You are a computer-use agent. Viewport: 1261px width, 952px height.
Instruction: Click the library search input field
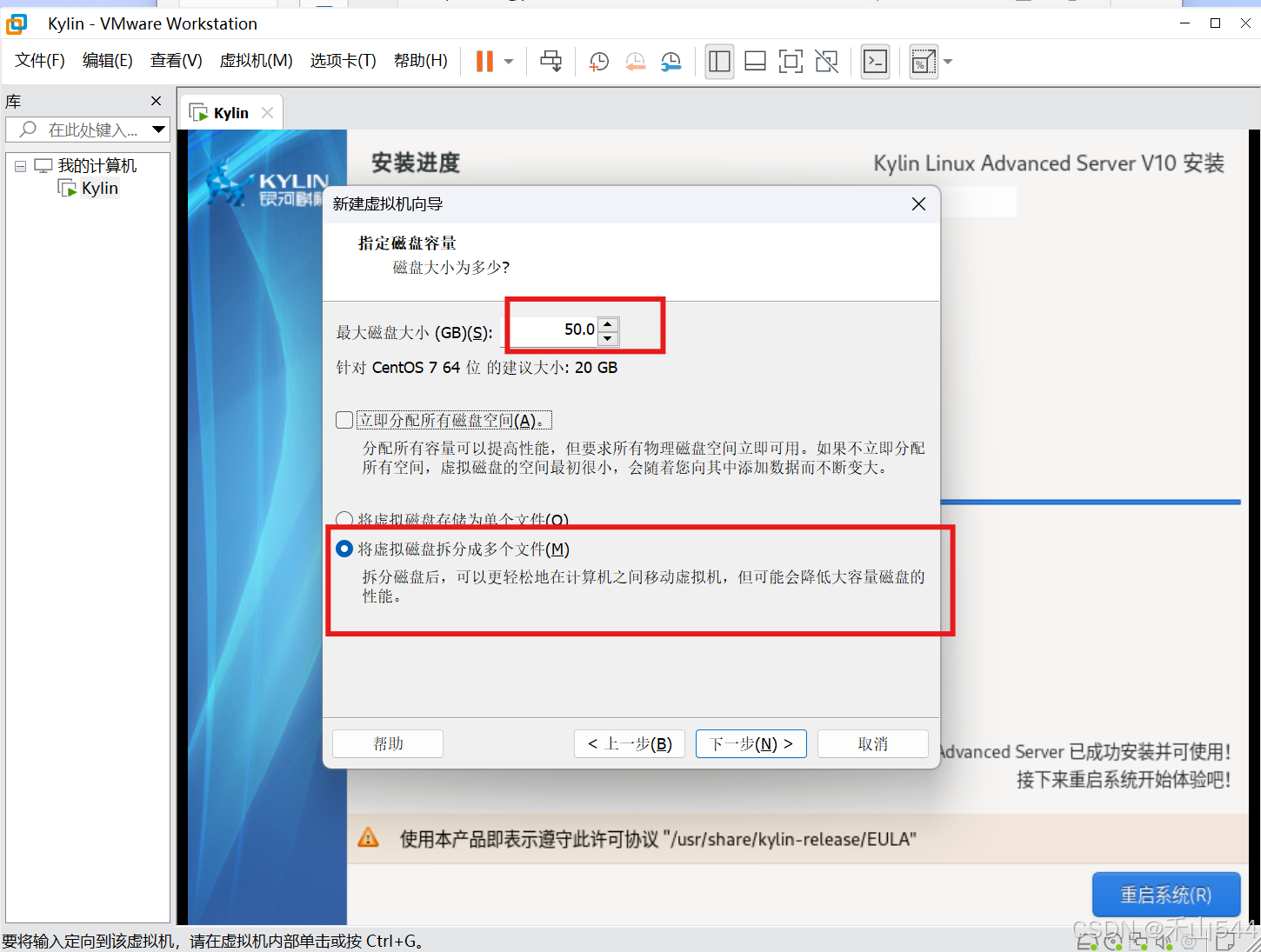tap(89, 130)
